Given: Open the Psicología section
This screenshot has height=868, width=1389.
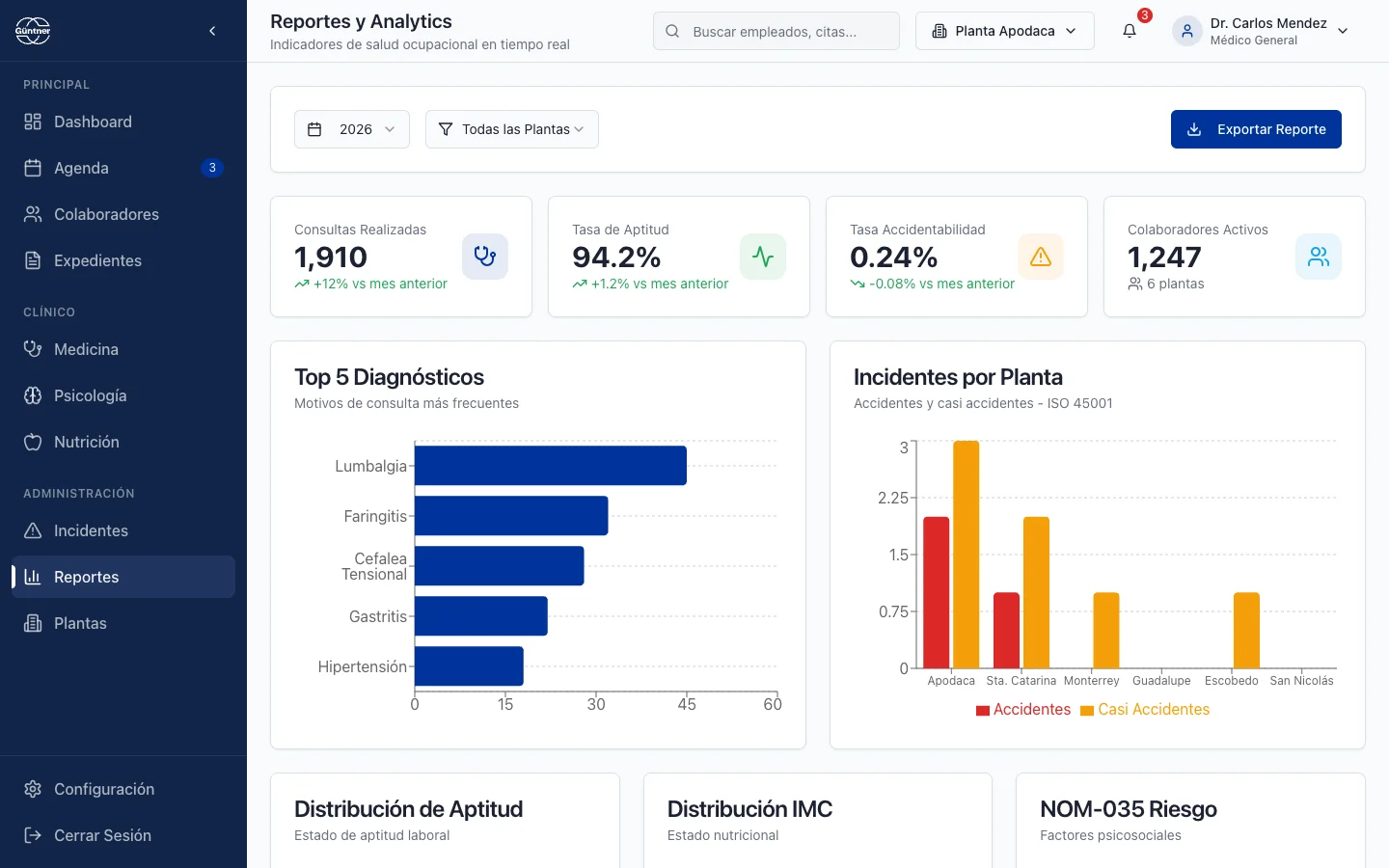Looking at the screenshot, I should 90,395.
